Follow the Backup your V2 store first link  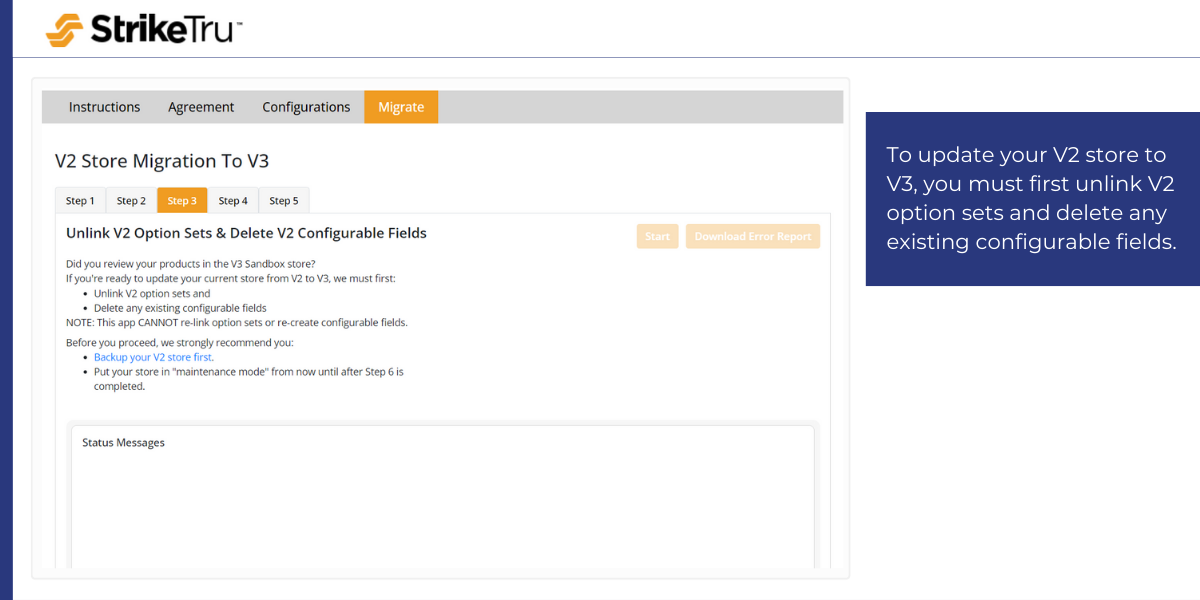[153, 357]
